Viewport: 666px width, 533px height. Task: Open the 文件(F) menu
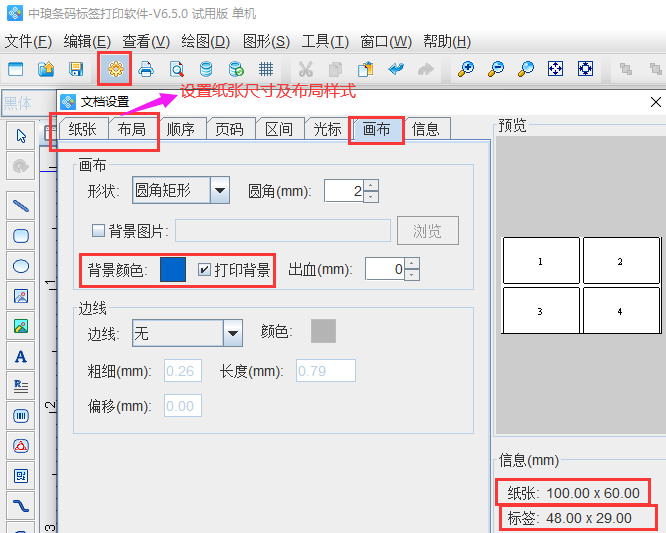[x=28, y=42]
